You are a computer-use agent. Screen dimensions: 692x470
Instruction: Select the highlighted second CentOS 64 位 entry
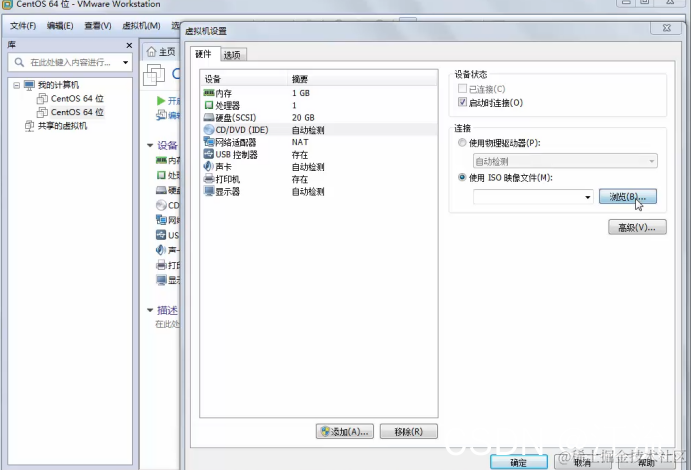coord(77,112)
